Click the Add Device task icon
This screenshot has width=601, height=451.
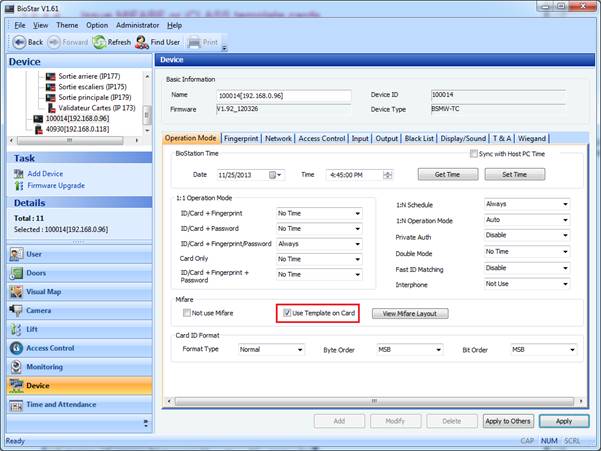click(19, 174)
